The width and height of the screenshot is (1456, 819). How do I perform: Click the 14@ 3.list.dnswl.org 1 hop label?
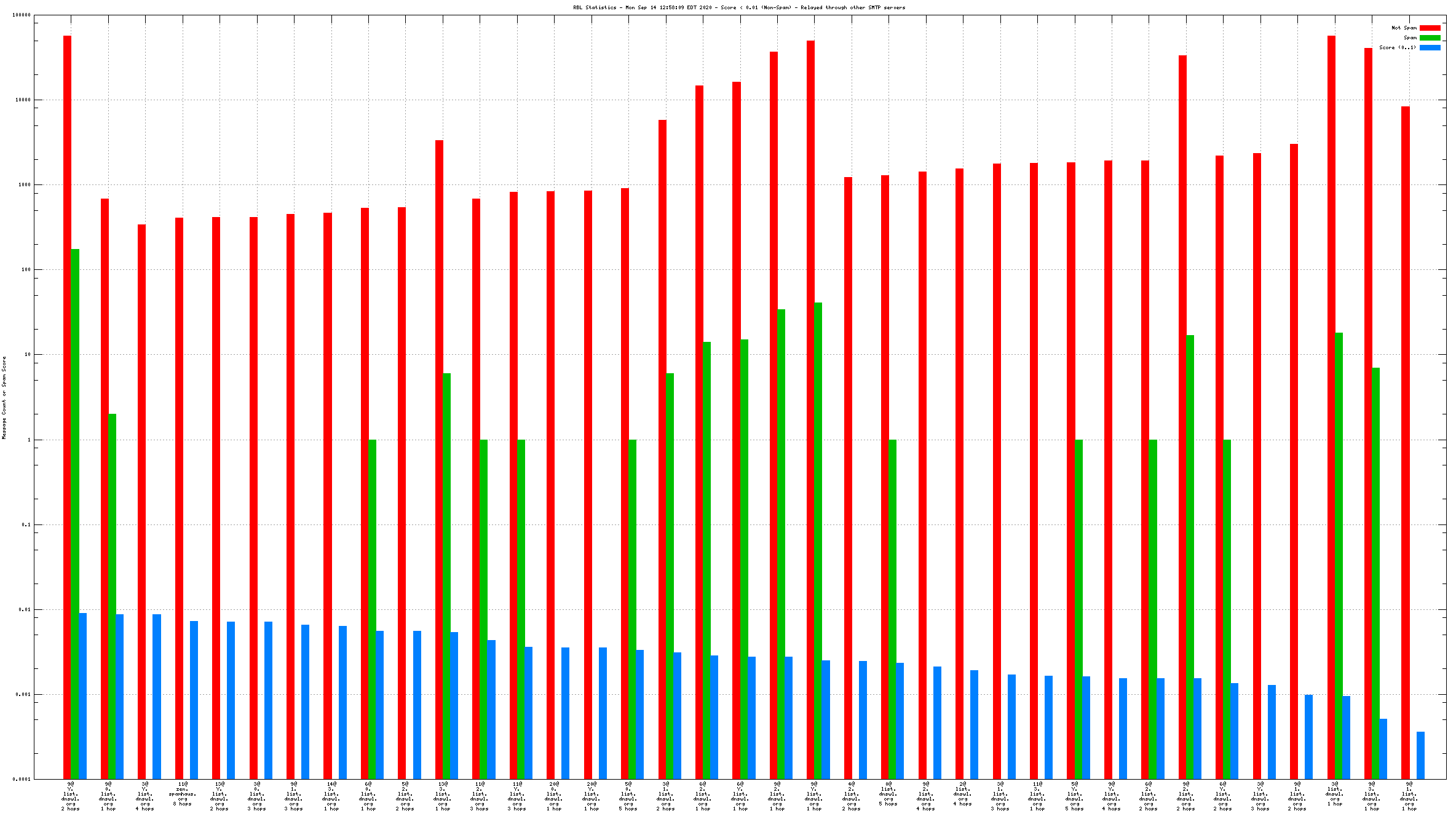[331, 796]
